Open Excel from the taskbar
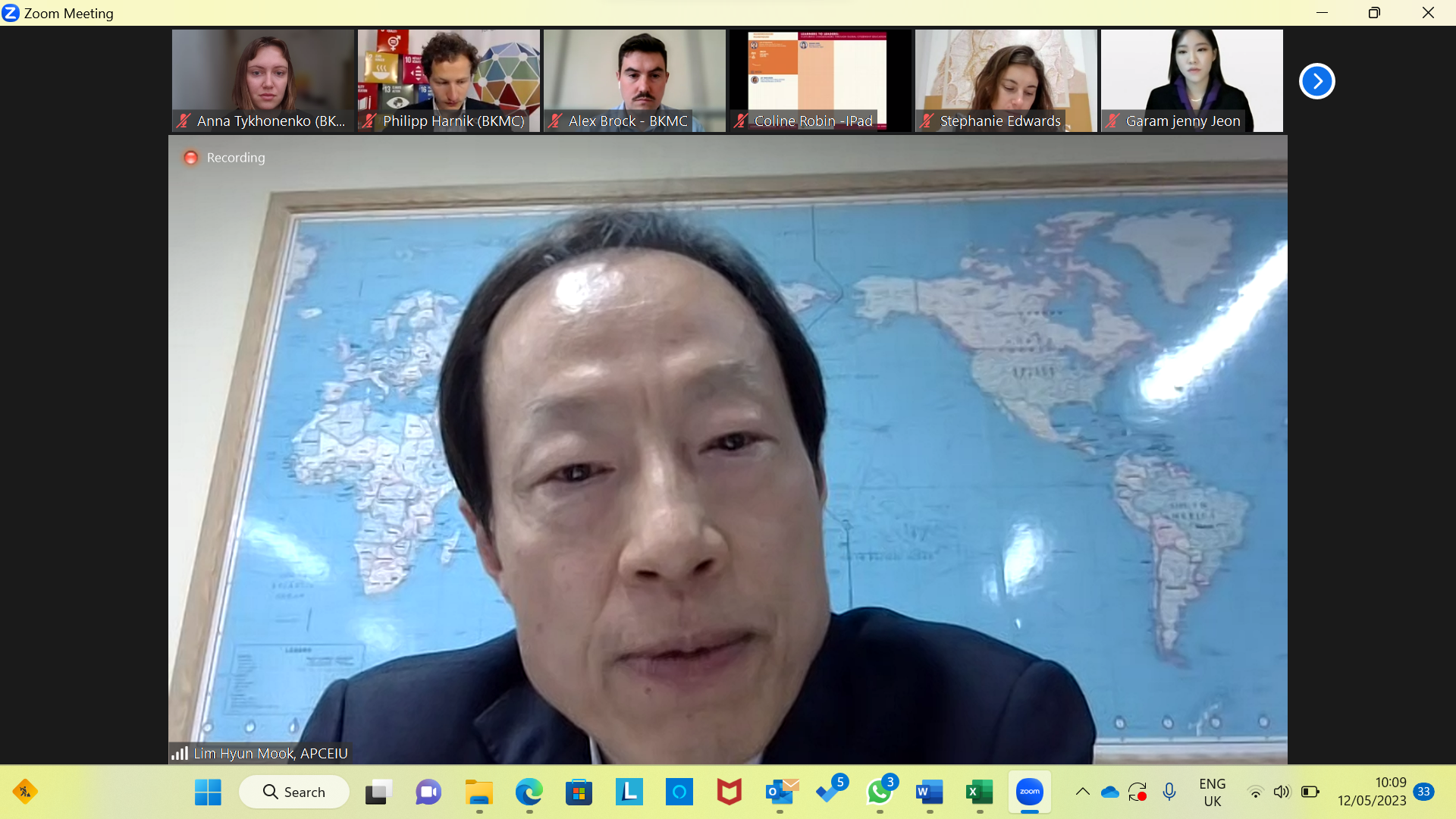The image size is (1456, 819). point(979,792)
